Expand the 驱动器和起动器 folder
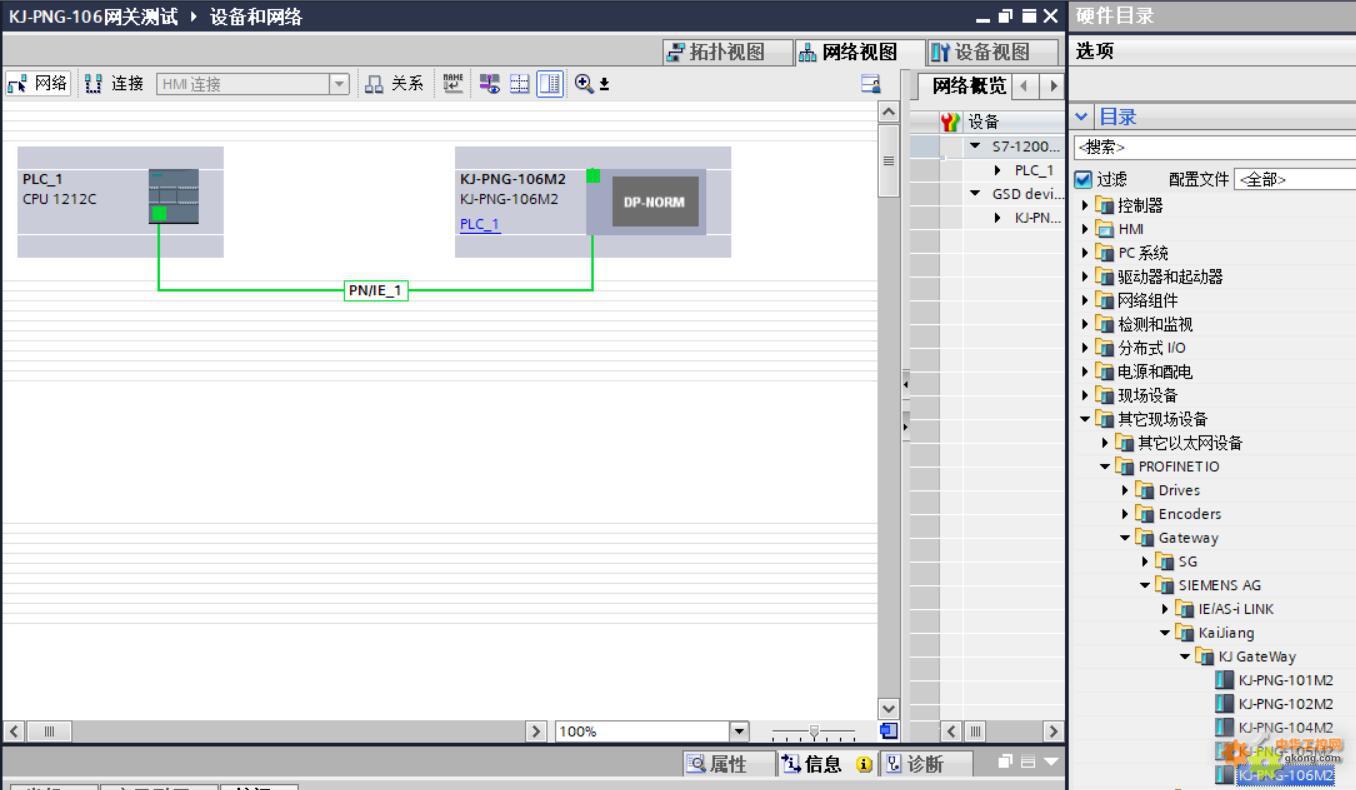Viewport: 1356px width, 790px height. click(1087, 277)
